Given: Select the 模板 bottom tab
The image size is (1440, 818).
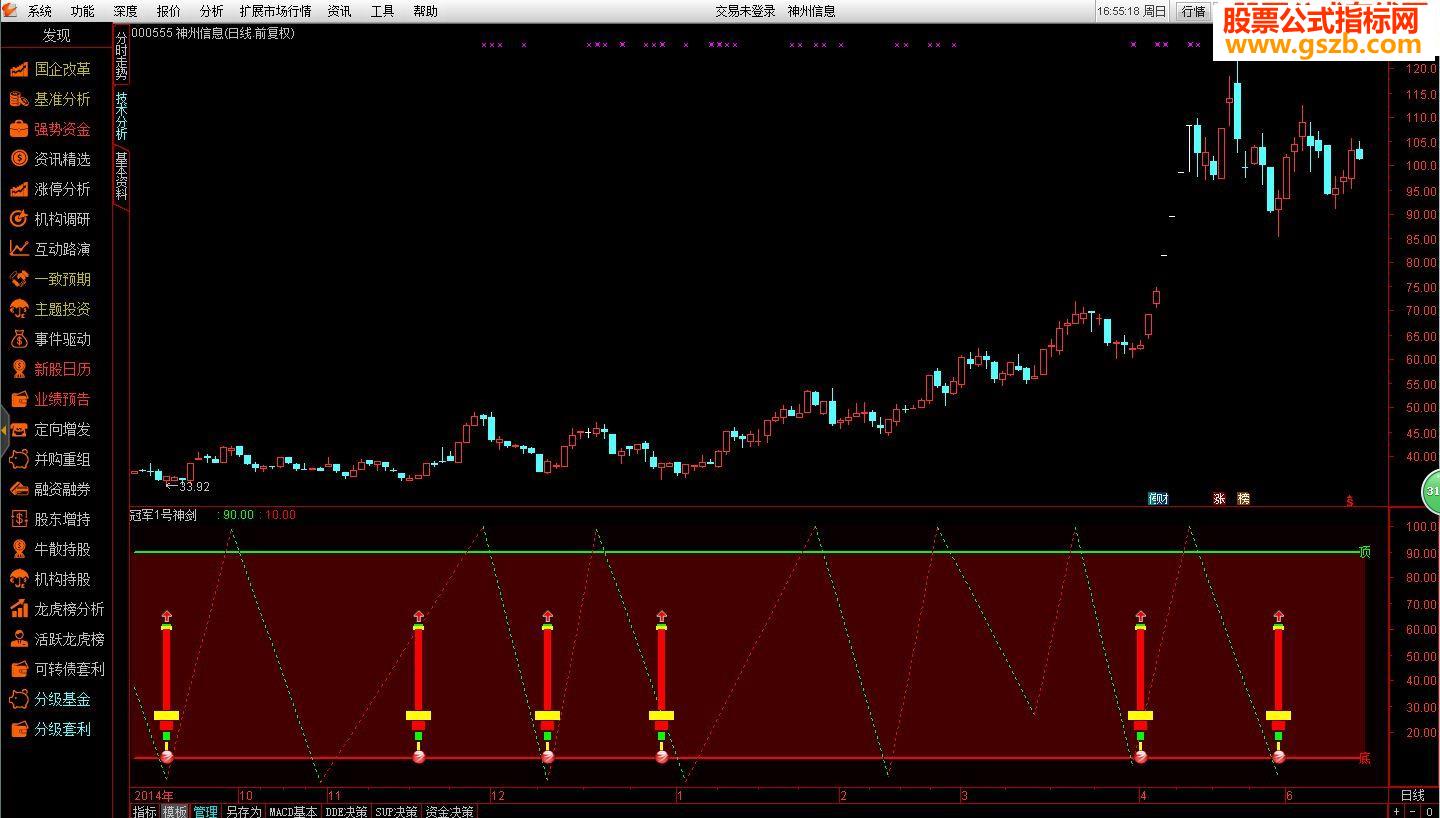Looking at the screenshot, I should [x=175, y=811].
